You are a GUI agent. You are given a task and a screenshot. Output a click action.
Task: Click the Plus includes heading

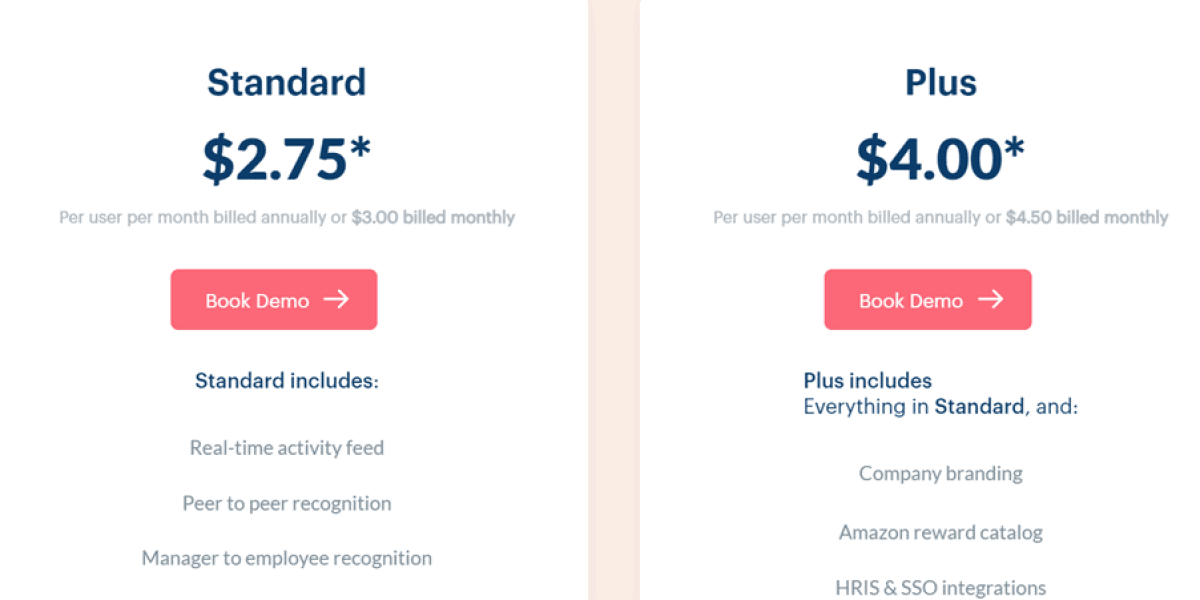(866, 380)
